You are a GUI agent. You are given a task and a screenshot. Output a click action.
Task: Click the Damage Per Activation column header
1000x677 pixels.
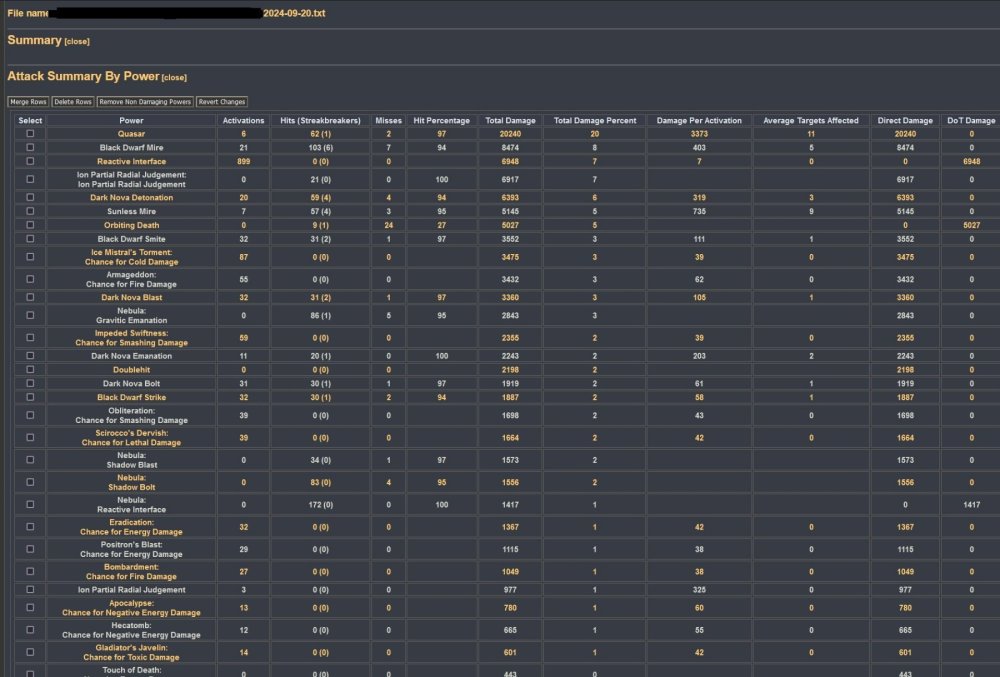[x=699, y=120]
